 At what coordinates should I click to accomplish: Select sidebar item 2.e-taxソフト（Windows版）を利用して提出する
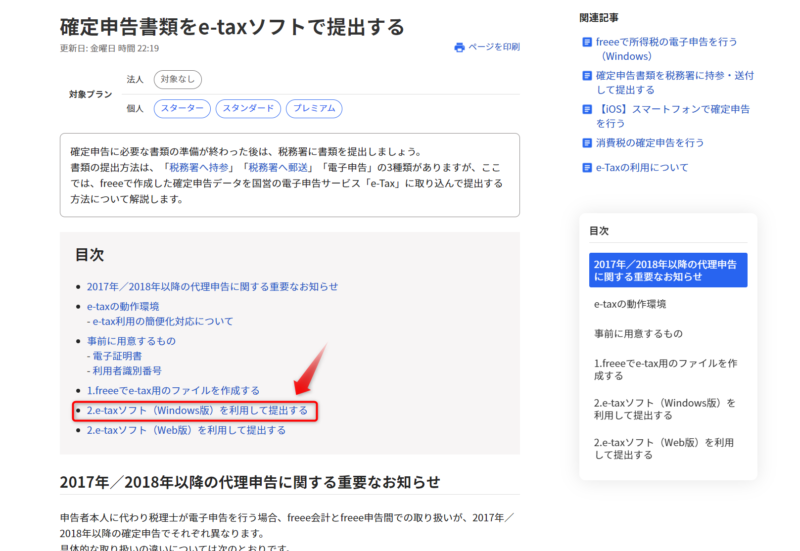coord(664,409)
